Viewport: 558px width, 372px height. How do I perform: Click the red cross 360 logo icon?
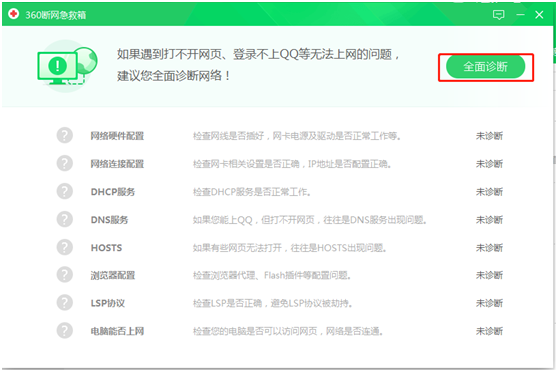(x=14, y=14)
